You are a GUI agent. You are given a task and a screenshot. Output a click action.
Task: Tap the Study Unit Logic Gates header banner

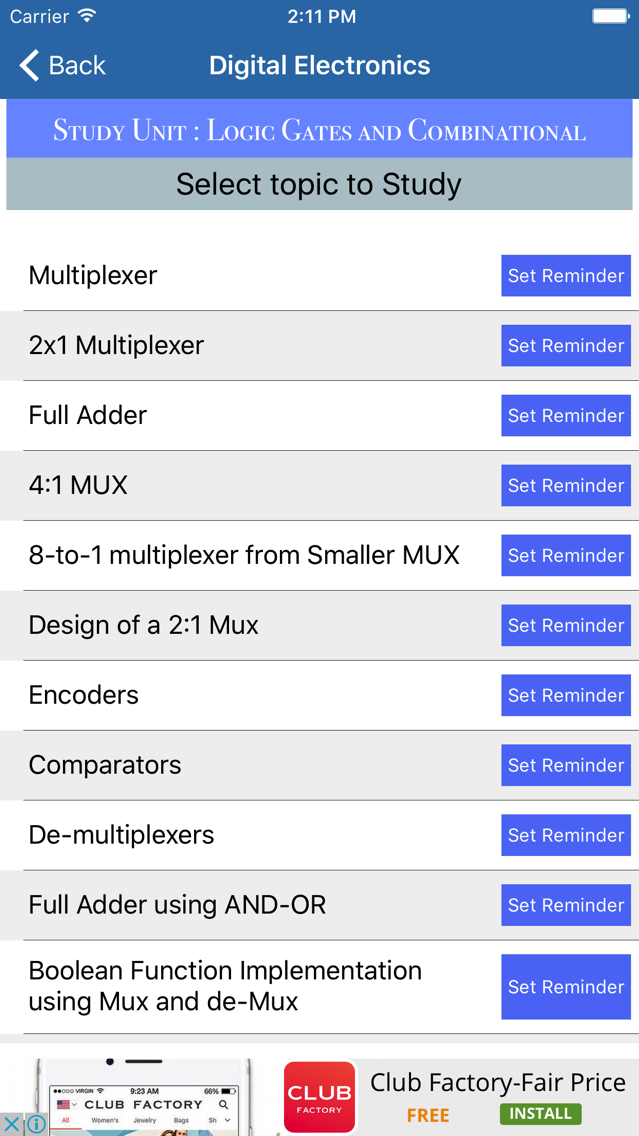pyautogui.click(x=320, y=130)
